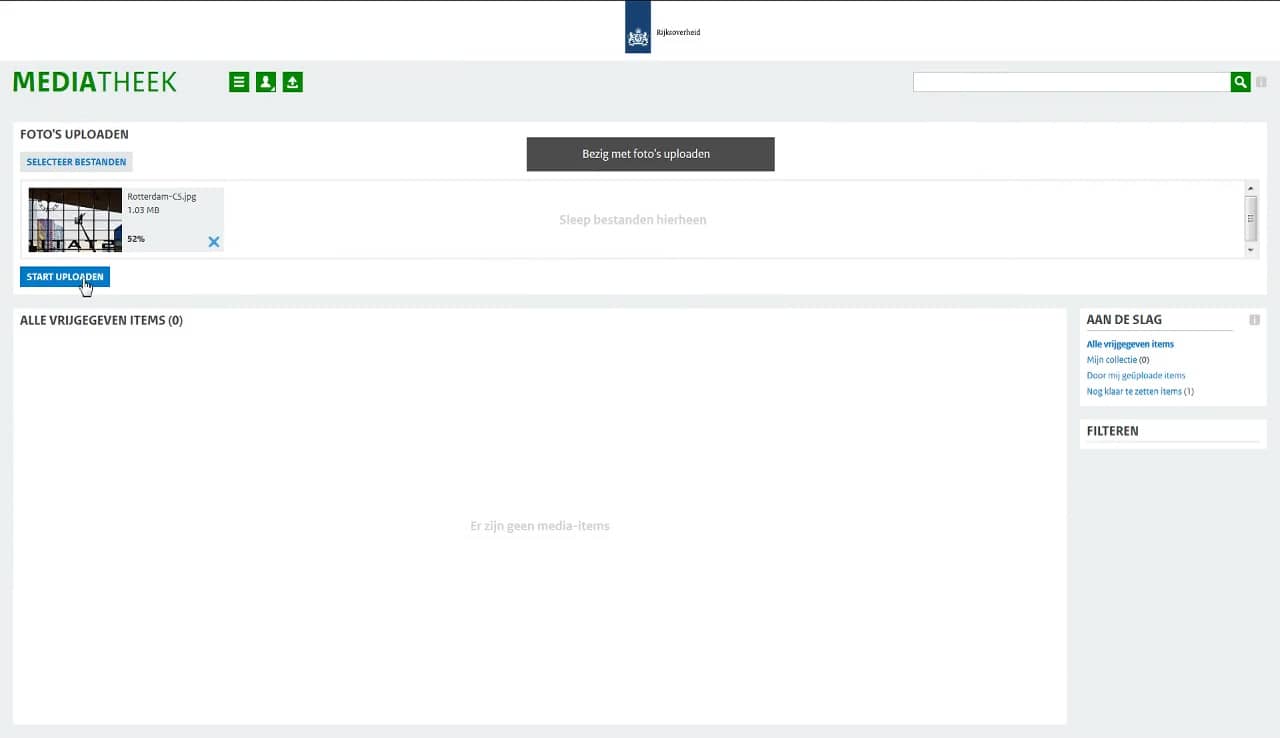Click the upload list scrollbar up arrow
Image resolution: width=1280 pixels, height=738 pixels.
point(1251,188)
